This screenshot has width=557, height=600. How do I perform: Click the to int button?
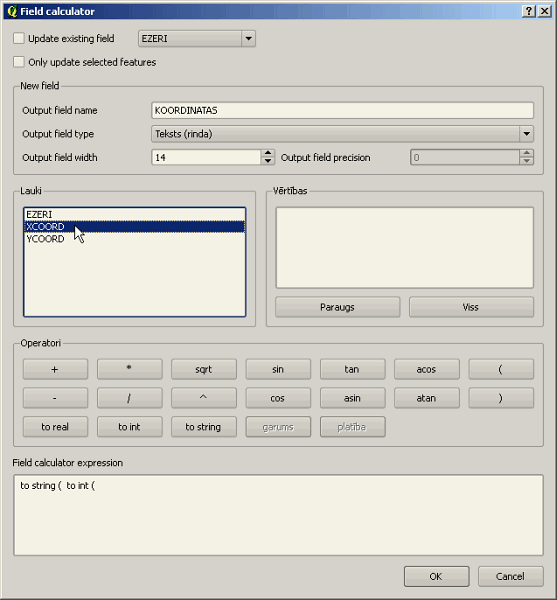pyautogui.click(x=129, y=427)
